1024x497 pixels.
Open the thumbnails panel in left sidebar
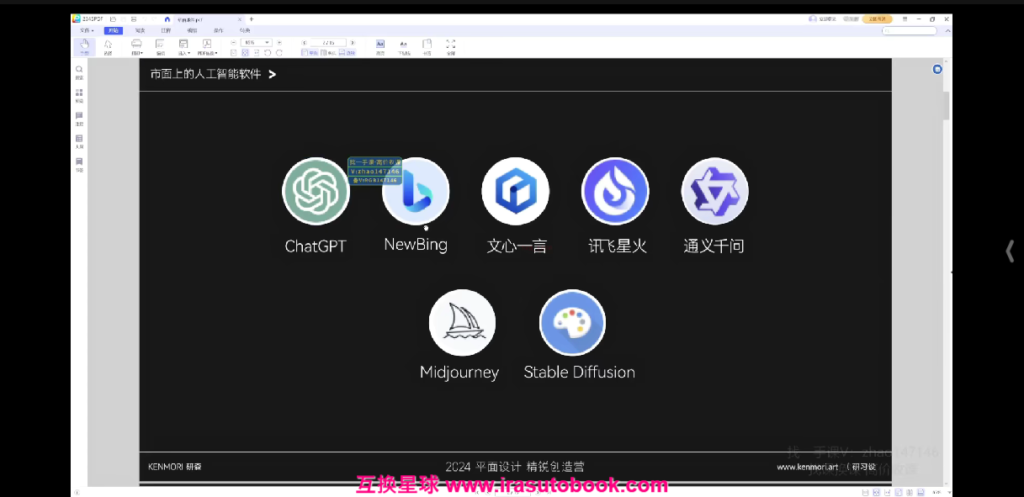point(79,92)
